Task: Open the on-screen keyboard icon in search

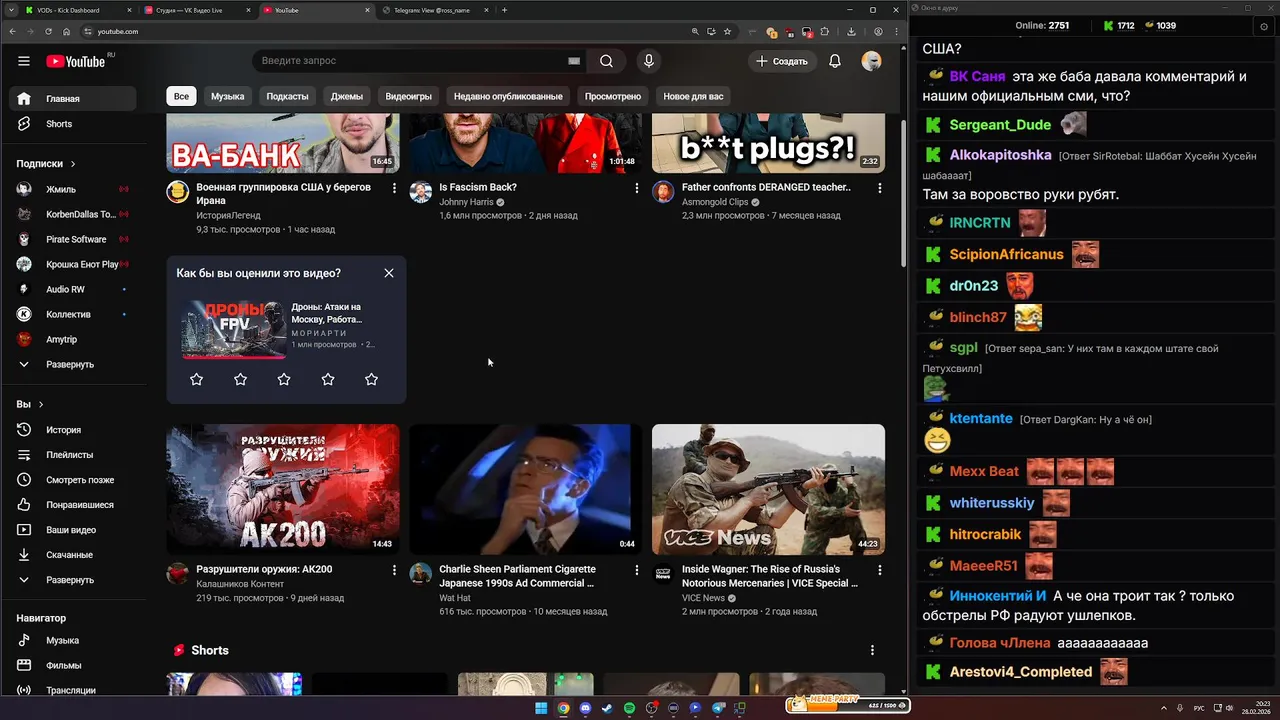Action: coord(574,61)
